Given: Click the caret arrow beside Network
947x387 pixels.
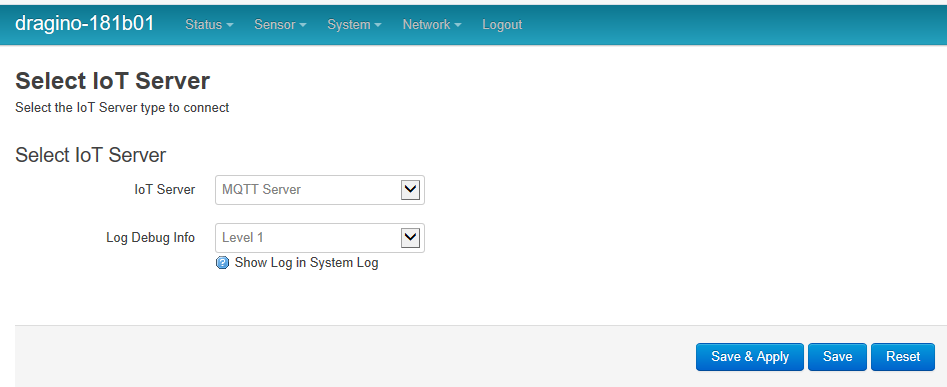Looking at the screenshot, I should (x=457, y=25).
